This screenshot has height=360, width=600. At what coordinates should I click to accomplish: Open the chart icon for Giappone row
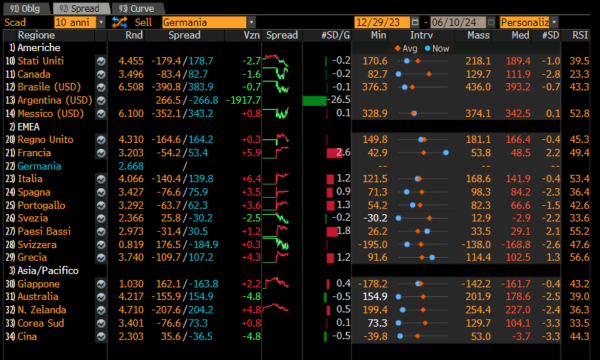pos(101,284)
